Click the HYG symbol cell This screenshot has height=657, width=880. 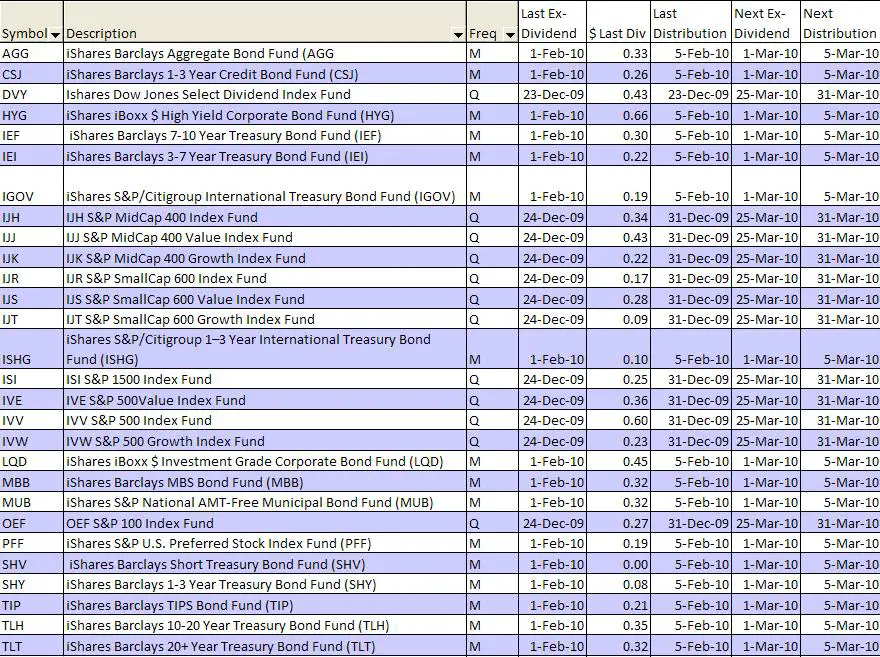click(32, 115)
